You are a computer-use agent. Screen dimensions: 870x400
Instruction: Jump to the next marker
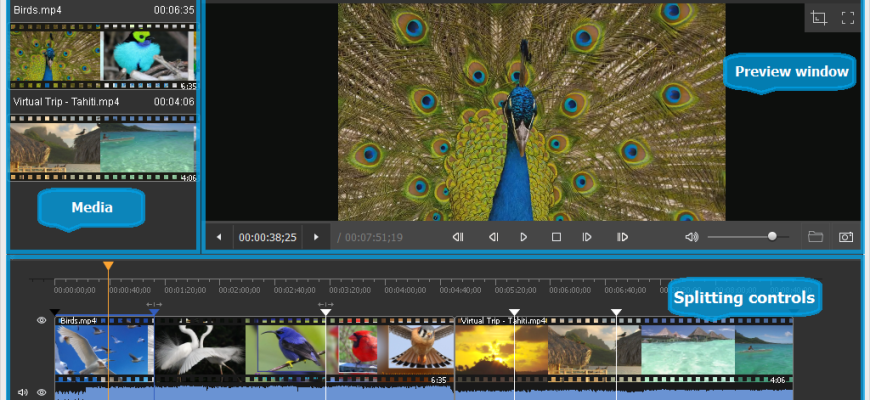coord(623,237)
